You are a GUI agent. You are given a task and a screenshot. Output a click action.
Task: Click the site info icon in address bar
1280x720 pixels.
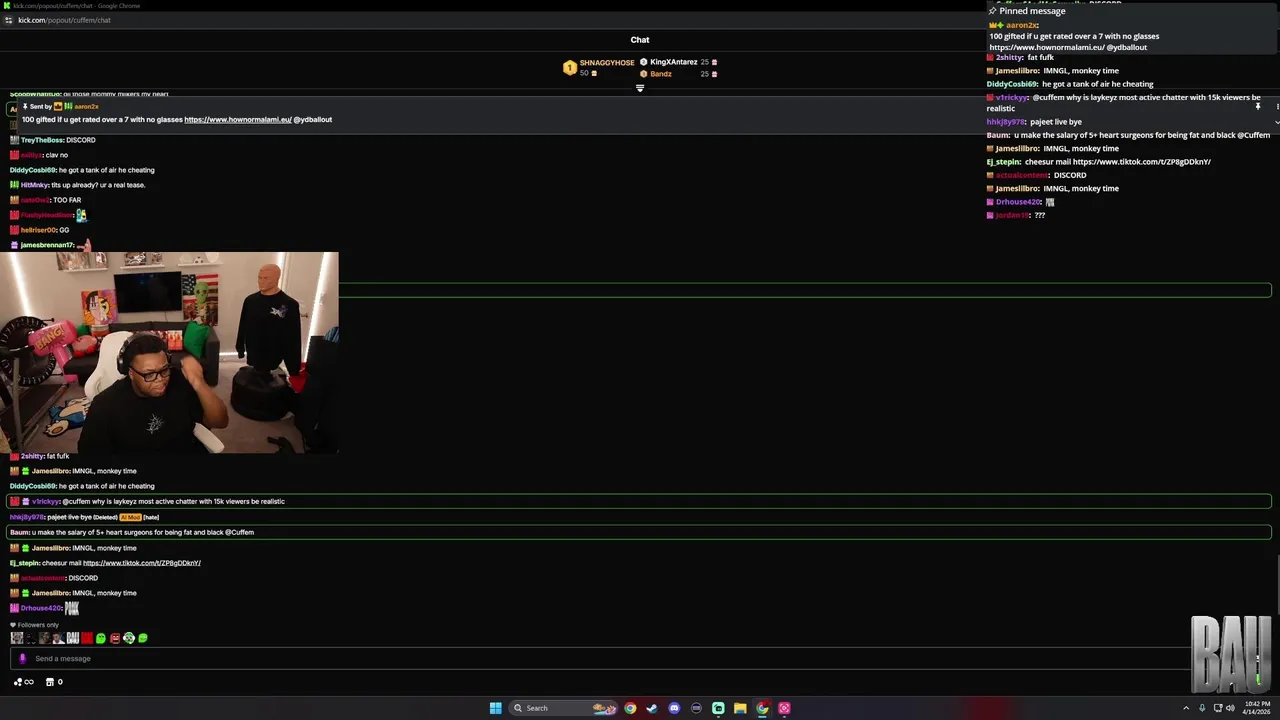click(x=9, y=20)
